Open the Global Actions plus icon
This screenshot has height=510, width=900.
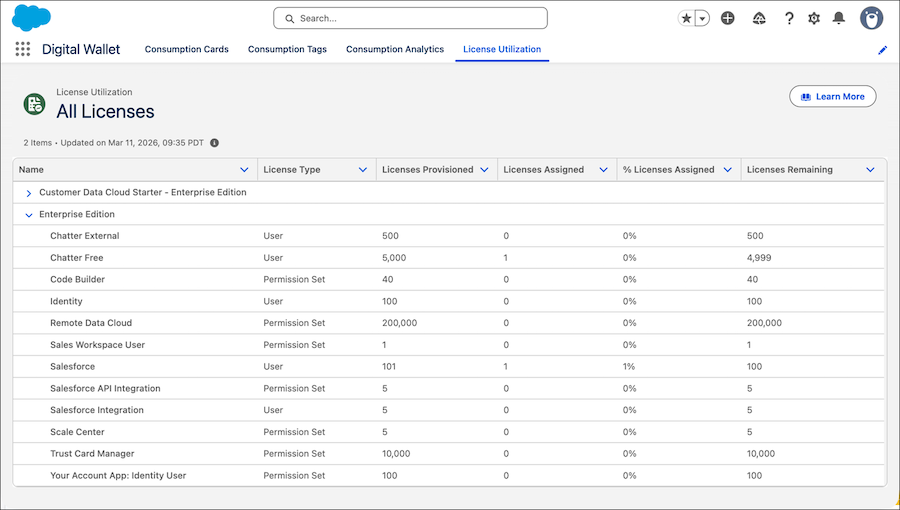pos(728,18)
